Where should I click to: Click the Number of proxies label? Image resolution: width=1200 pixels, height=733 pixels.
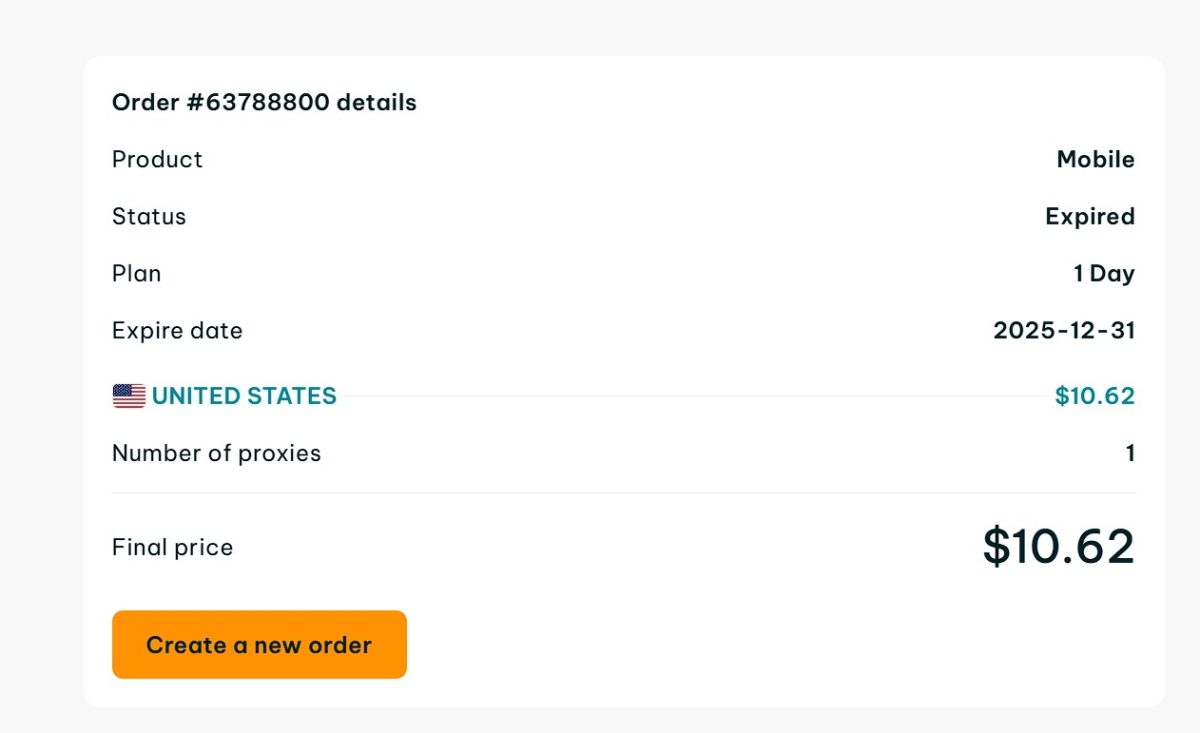pyautogui.click(x=216, y=453)
